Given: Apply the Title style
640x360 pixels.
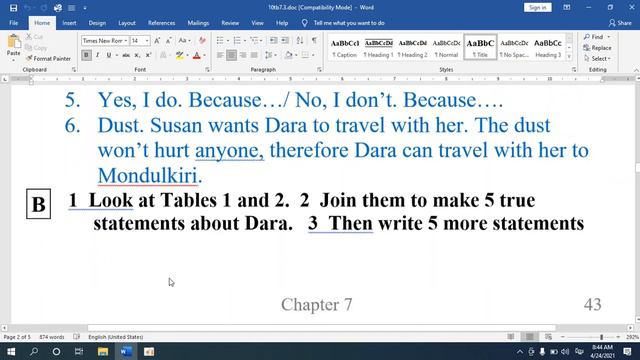Looking at the screenshot, I should pyautogui.click(x=480, y=47).
